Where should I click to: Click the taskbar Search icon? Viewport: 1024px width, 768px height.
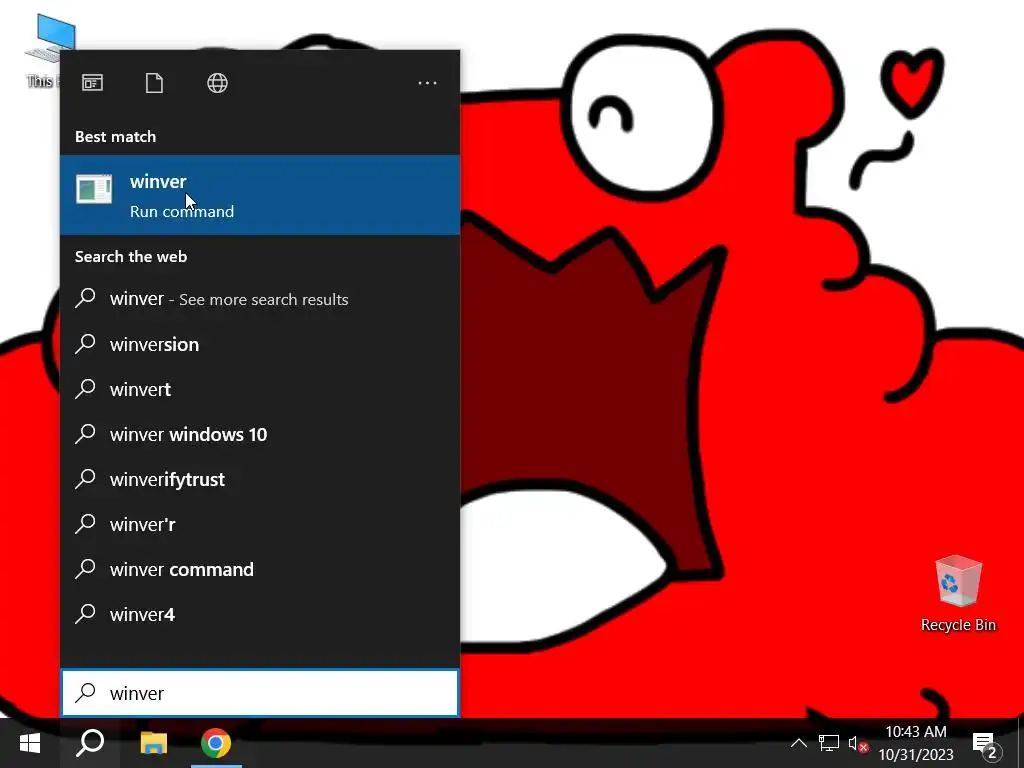90,743
